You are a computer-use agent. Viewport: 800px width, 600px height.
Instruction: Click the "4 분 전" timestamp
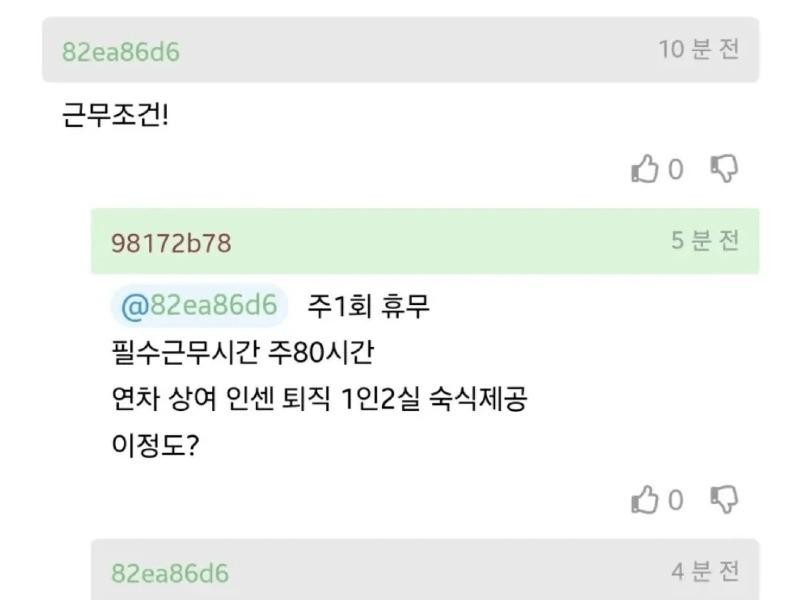(x=705, y=572)
